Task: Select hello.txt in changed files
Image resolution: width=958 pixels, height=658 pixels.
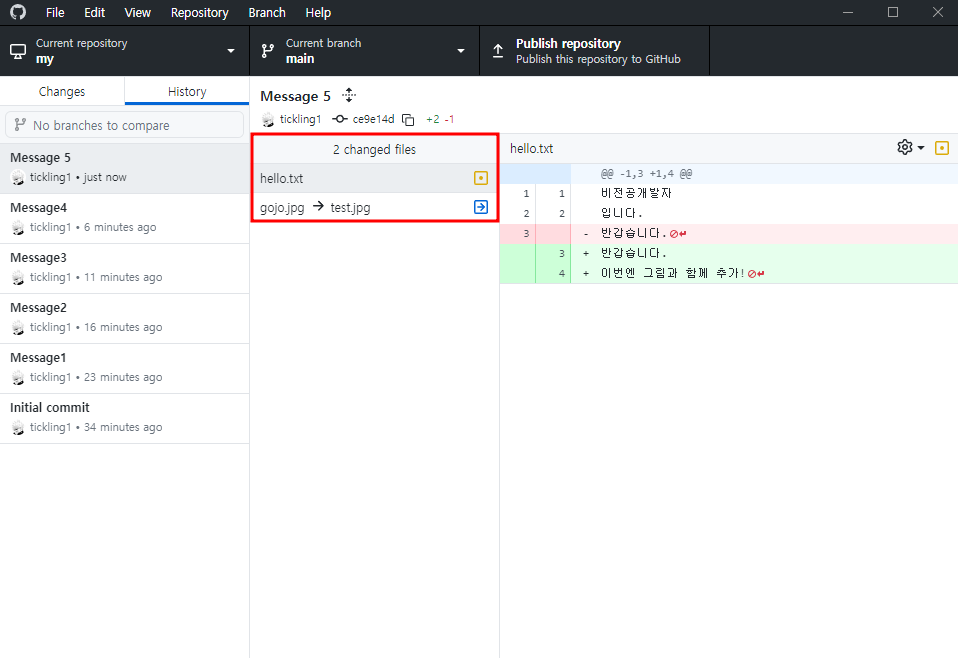Action: pos(374,178)
